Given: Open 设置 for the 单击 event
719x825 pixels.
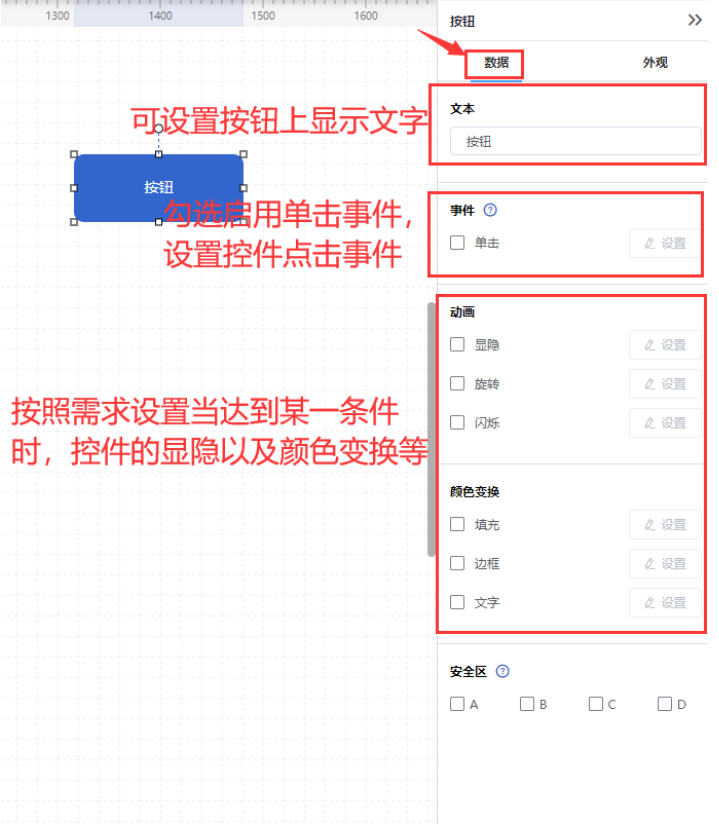Looking at the screenshot, I should (665, 243).
